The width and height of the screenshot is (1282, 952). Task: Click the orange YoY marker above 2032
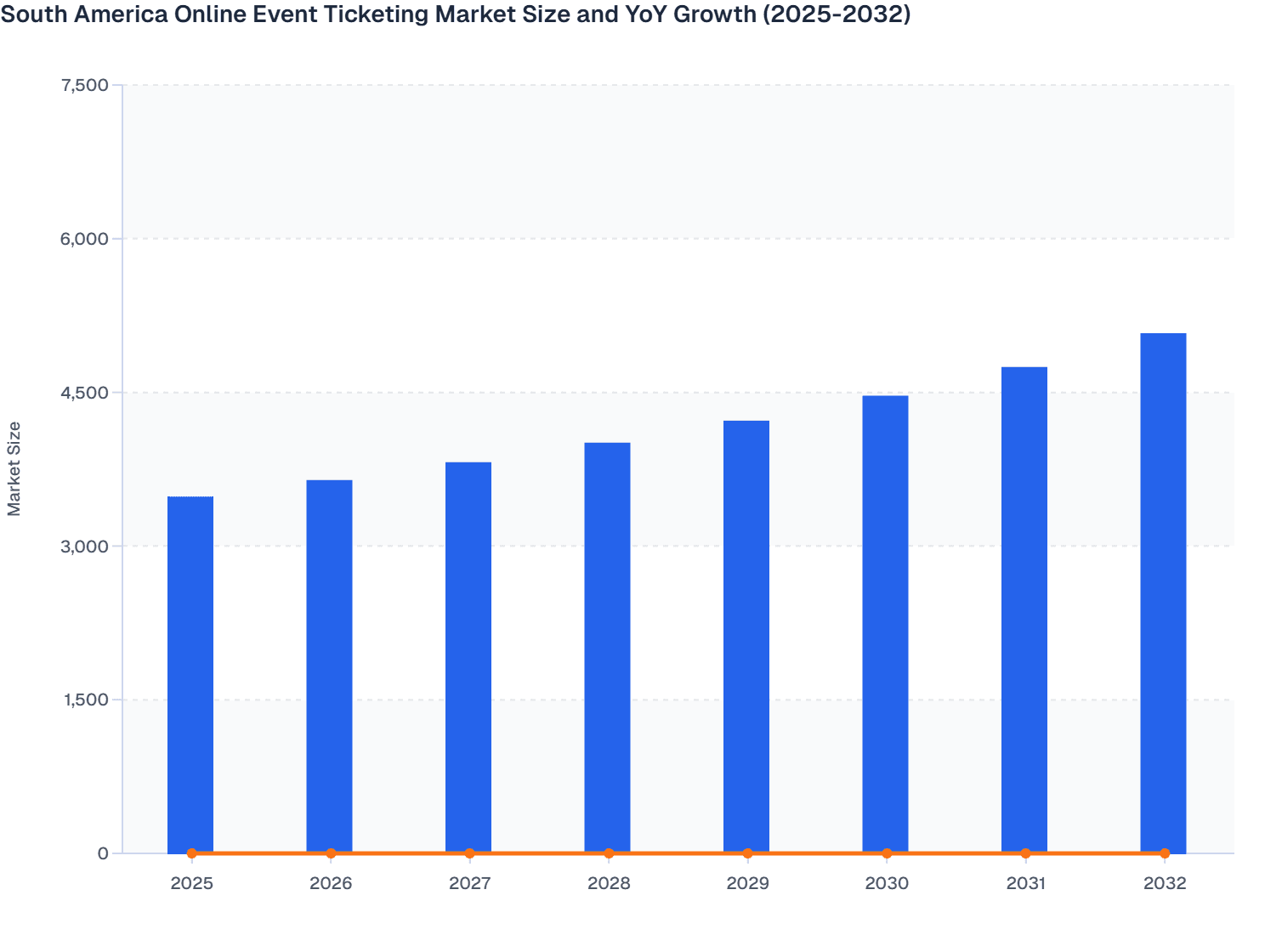pyautogui.click(x=1164, y=851)
